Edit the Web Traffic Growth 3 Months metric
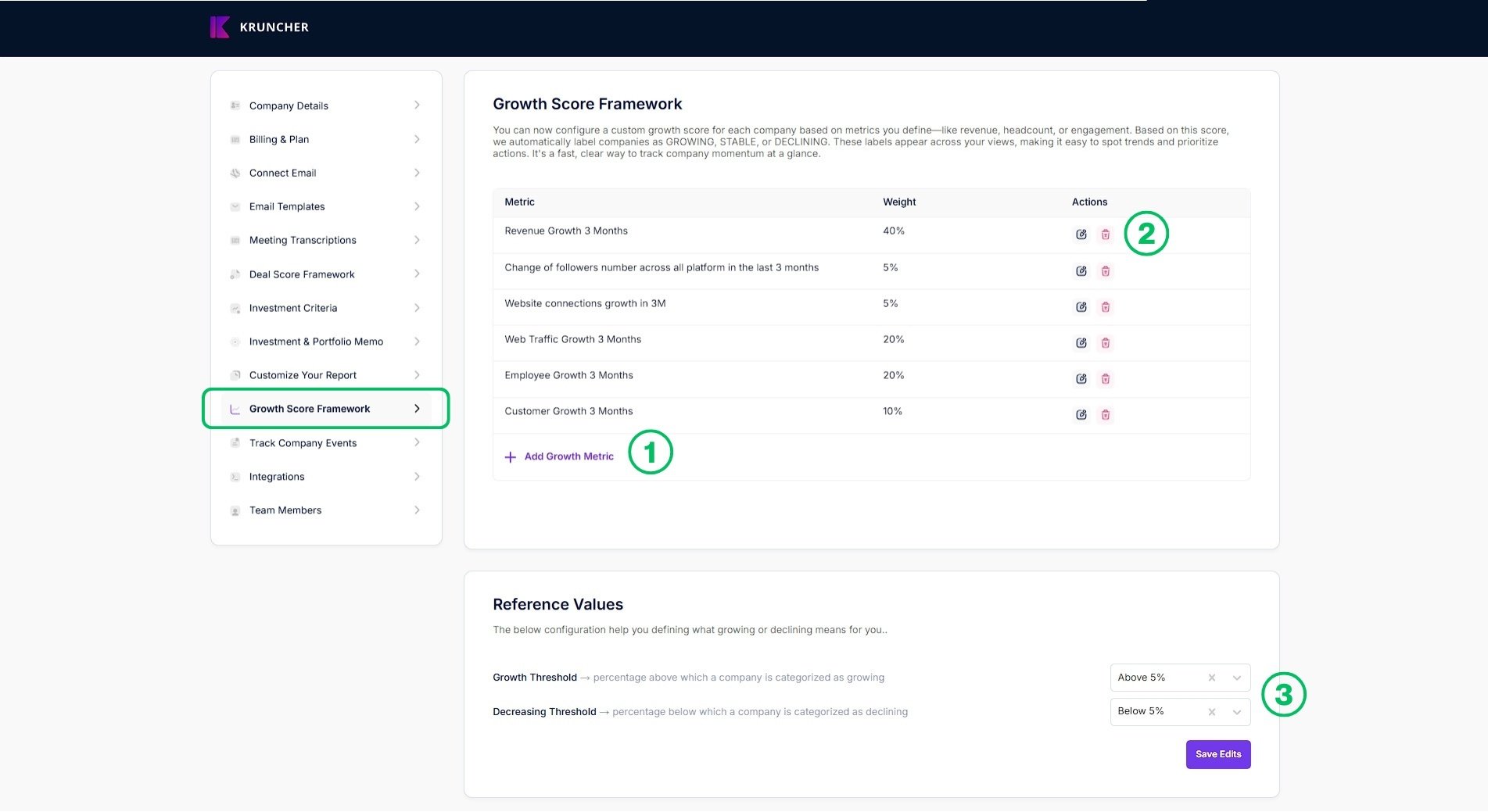 point(1081,343)
